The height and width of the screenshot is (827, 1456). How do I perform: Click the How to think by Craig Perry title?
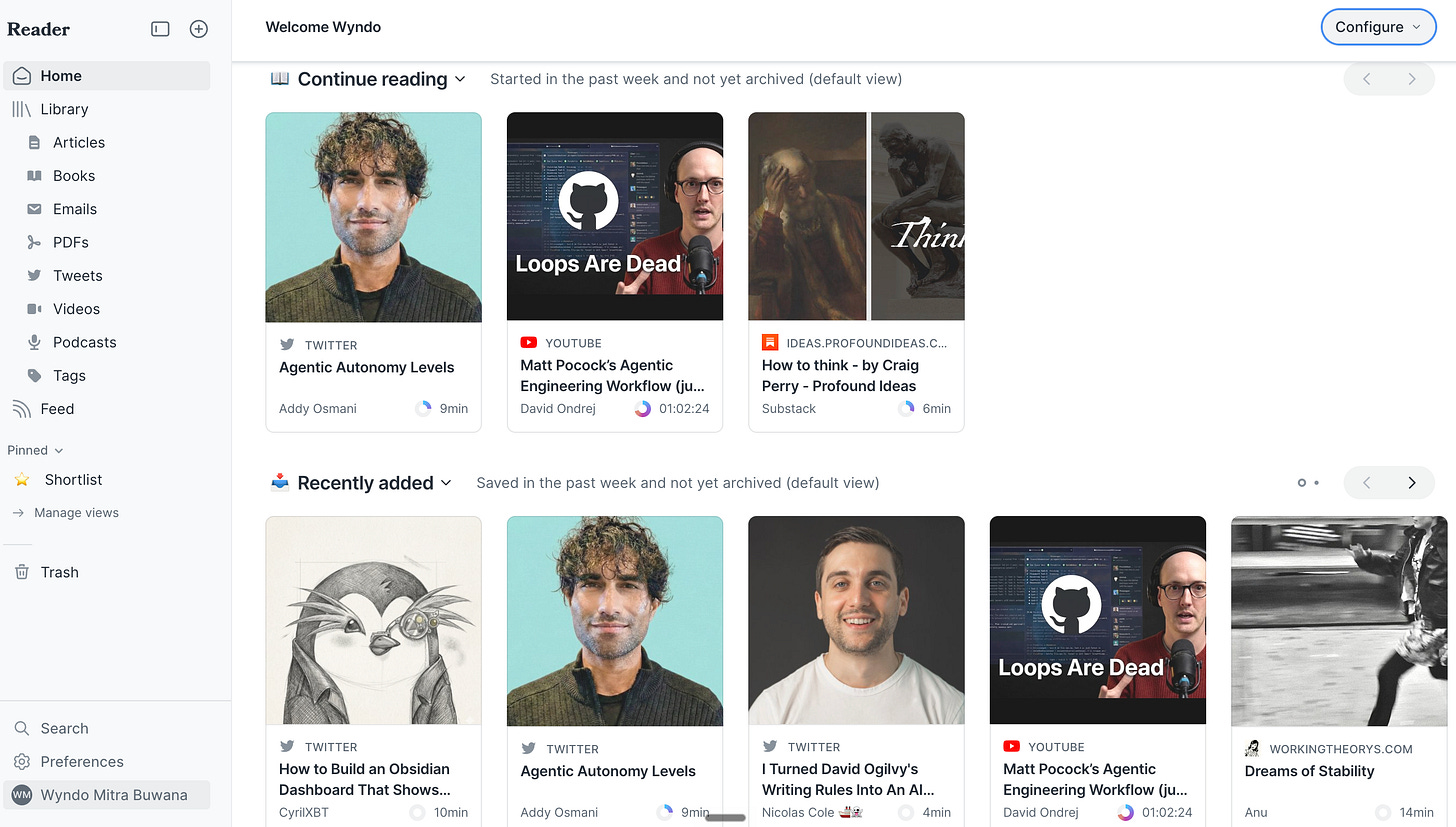coord(840,376)
